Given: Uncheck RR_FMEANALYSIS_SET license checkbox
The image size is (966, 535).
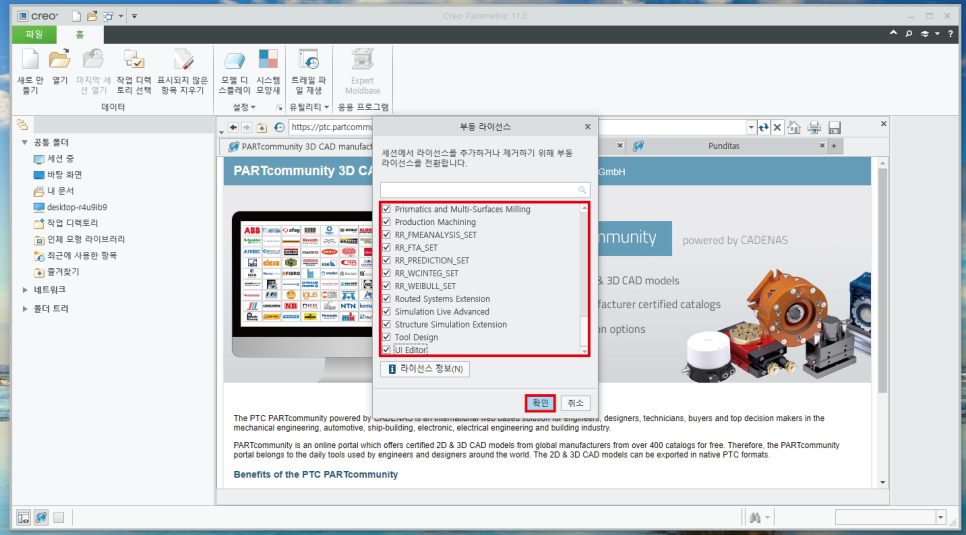Looking at the screenshot, I should click(x=387, y=235).
